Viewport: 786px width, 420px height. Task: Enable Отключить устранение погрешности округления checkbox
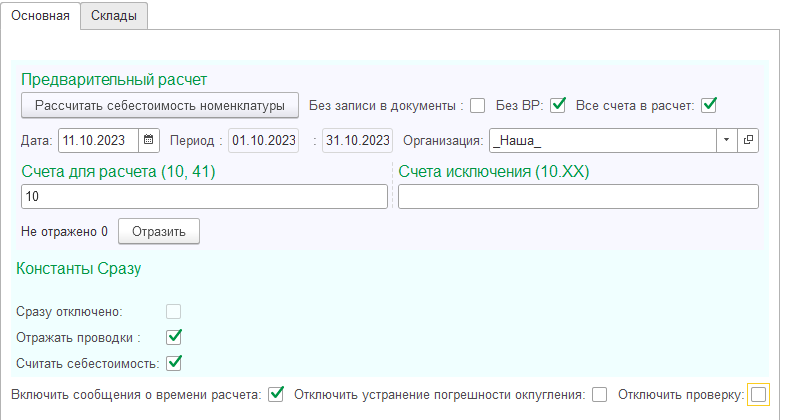[600, 394]
